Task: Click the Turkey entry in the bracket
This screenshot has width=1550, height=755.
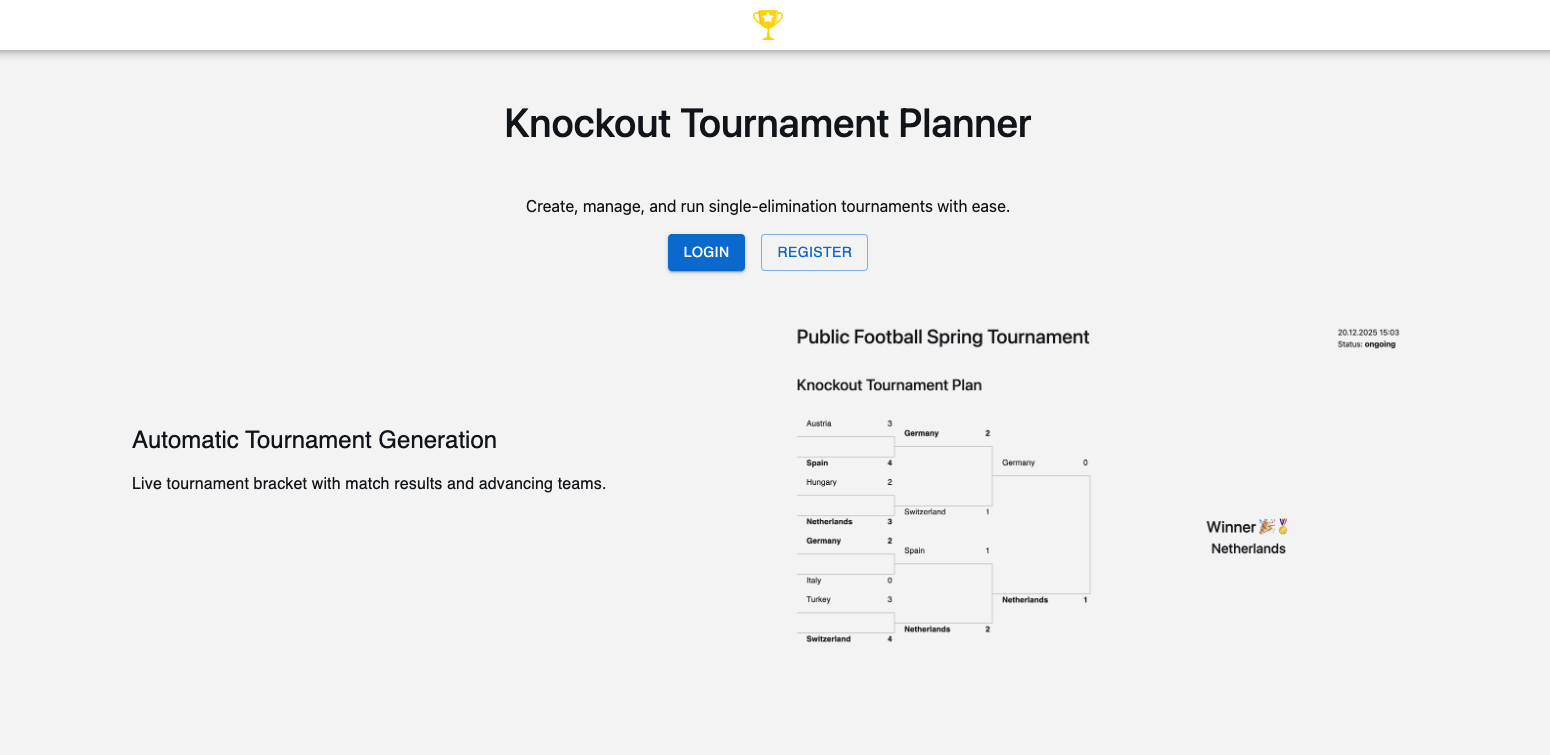Action: pyautogui.click(x=818, y=599)
